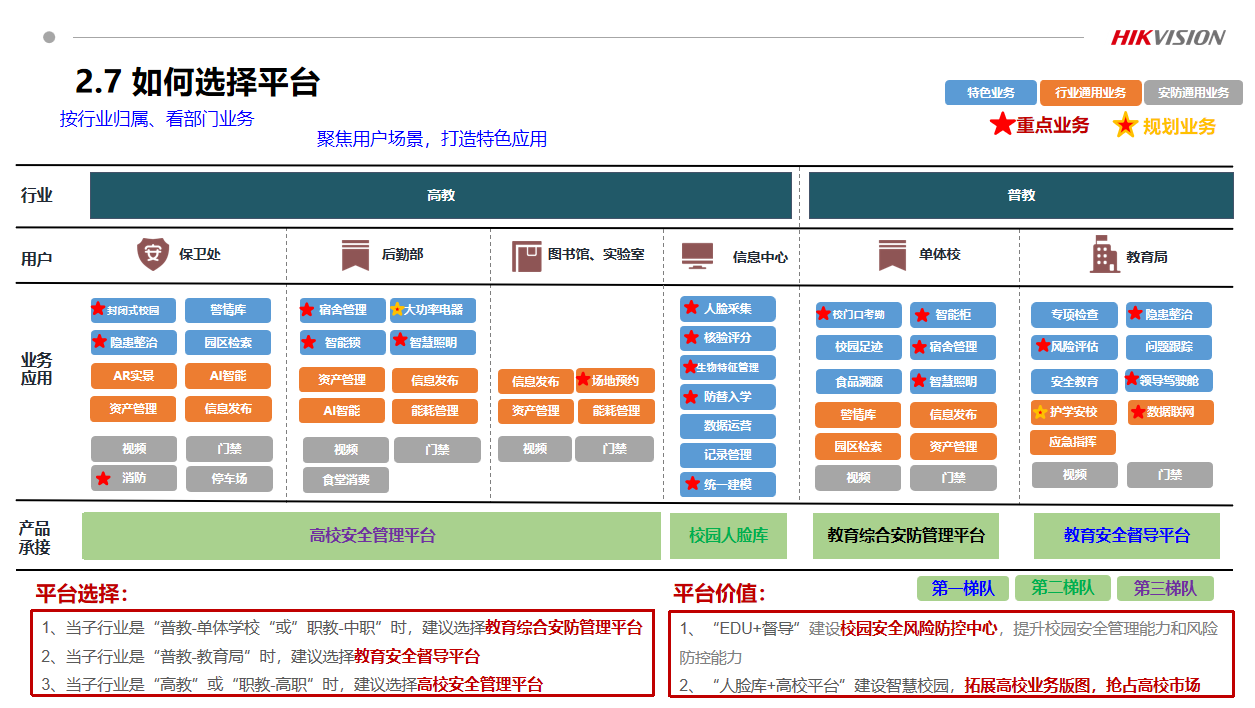The width and height of the screenshot is (1255, 708).
Task: Click the yellow star on 护学安校
Action: pyautogui.click(x=1040, y=412)
